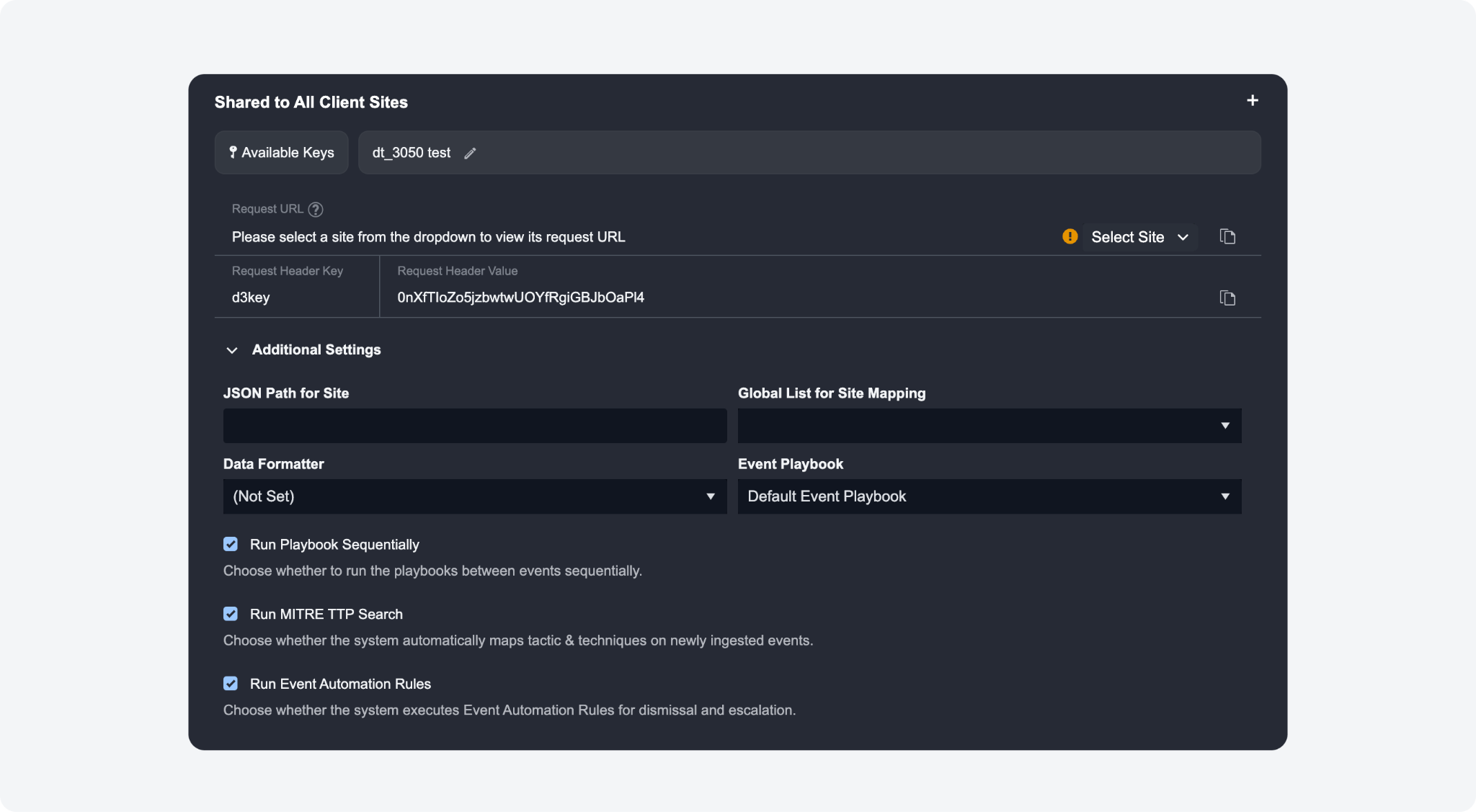The image size is (1476, 812).
Task: Click the plus icon to add key
Action: [1253, 101]
